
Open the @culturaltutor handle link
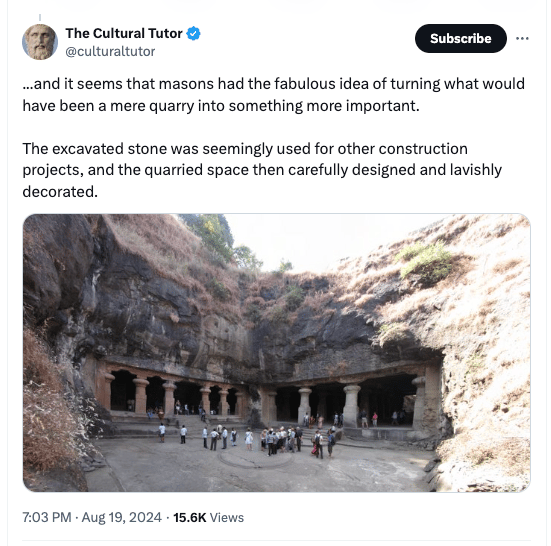click(x=110, y=51)
